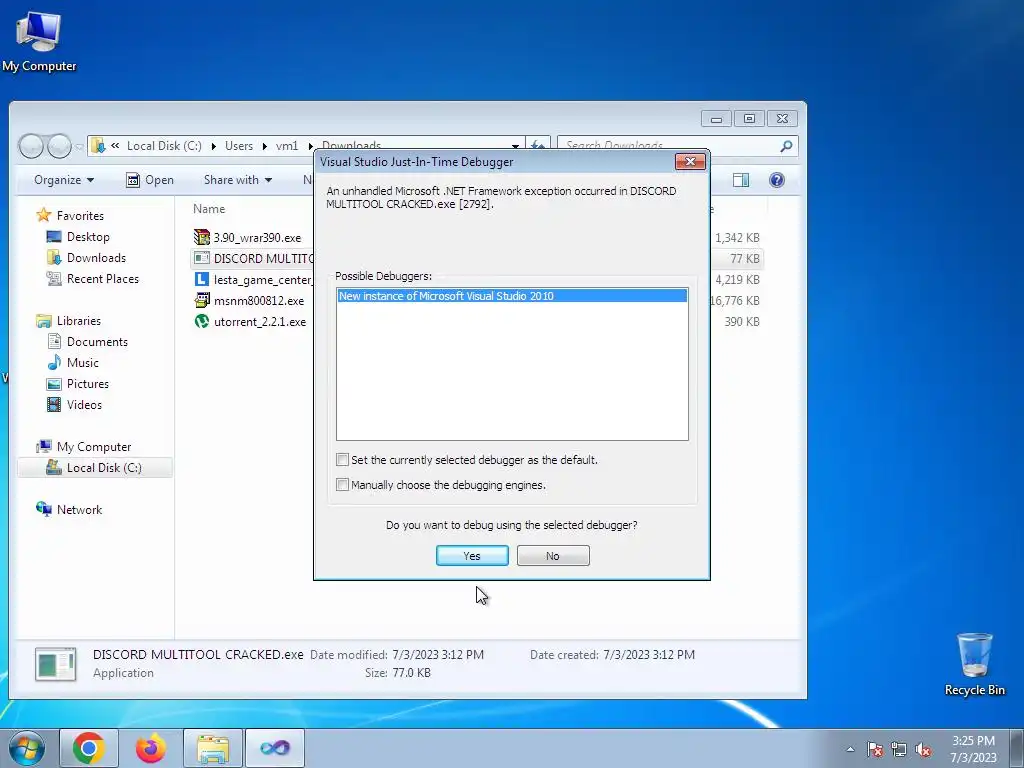The image size is (1024, 768).
Task: Click the WinRAR installer file icon
Action: click(202, 237)
